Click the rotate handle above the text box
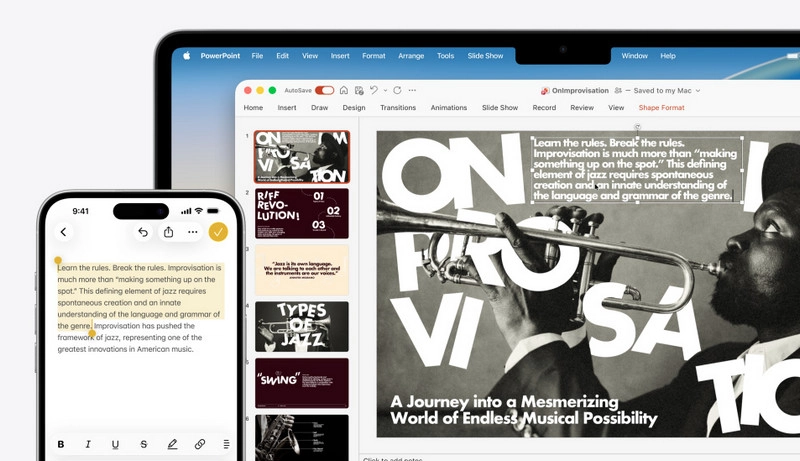The height and width of the screenshot is (461, 800). (637, 126)
